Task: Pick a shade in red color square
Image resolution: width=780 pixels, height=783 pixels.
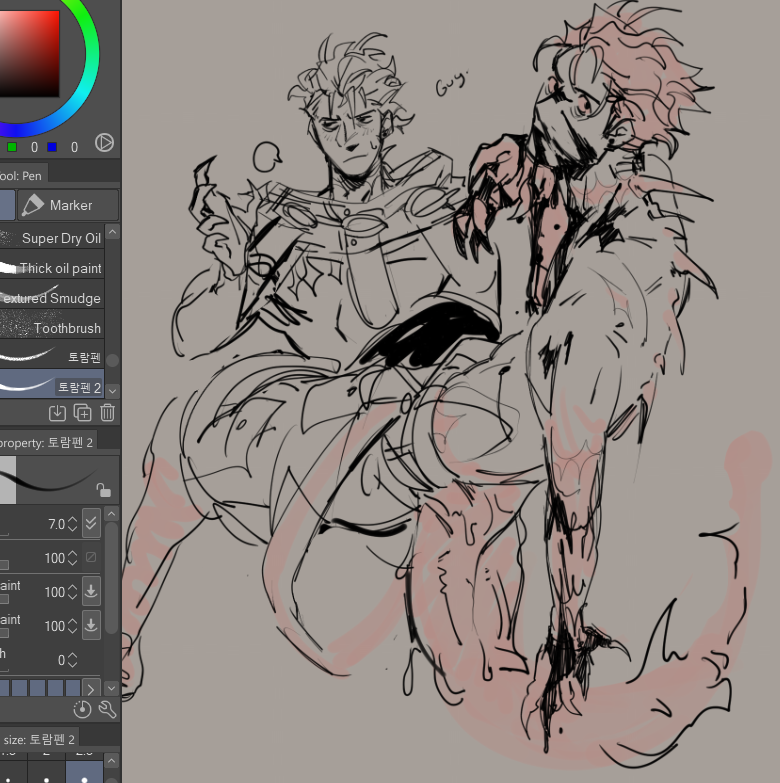Action: coord(27,52)
